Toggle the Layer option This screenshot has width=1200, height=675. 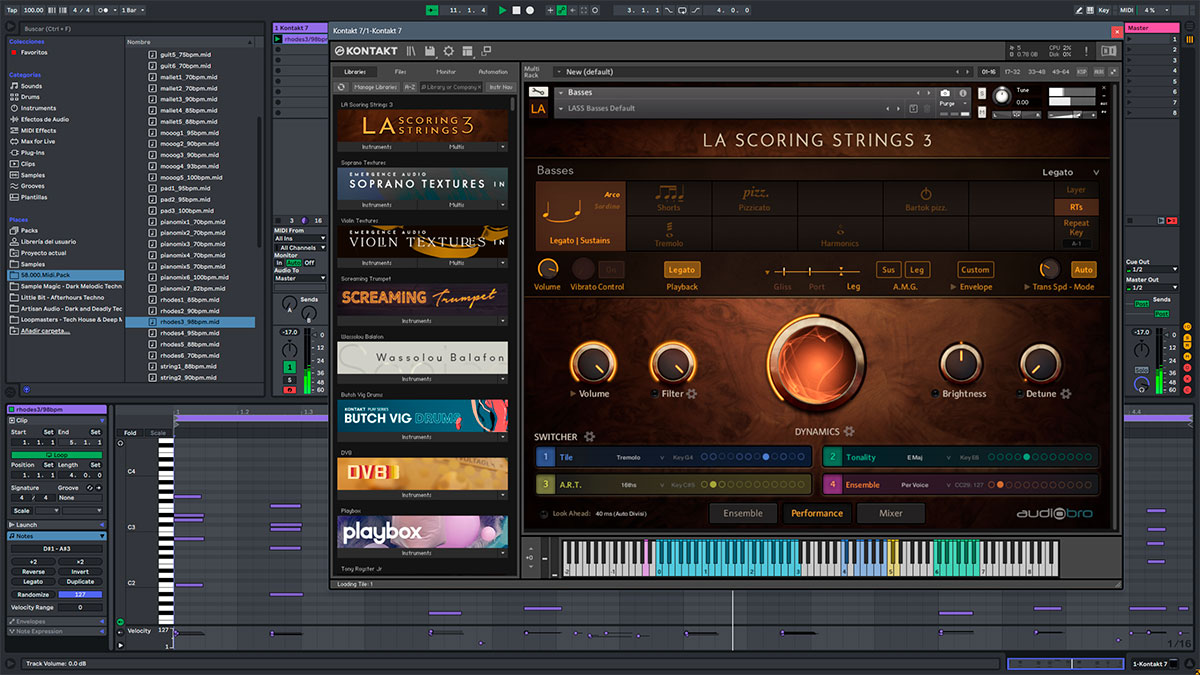[x=1076, y=190]
